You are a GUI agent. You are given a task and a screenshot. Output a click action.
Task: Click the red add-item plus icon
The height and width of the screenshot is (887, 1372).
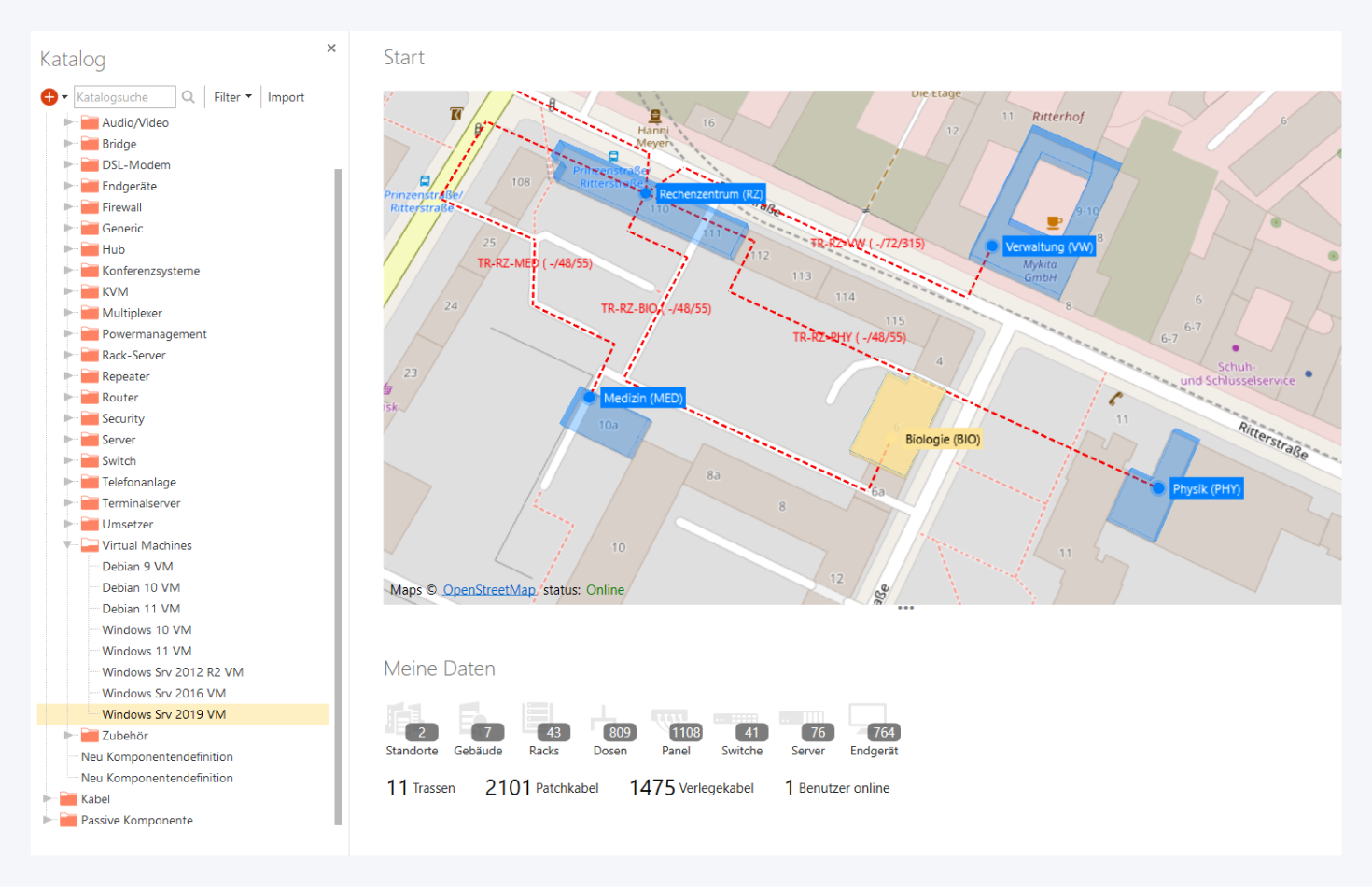pyautogui.click(x=49, y=97)
